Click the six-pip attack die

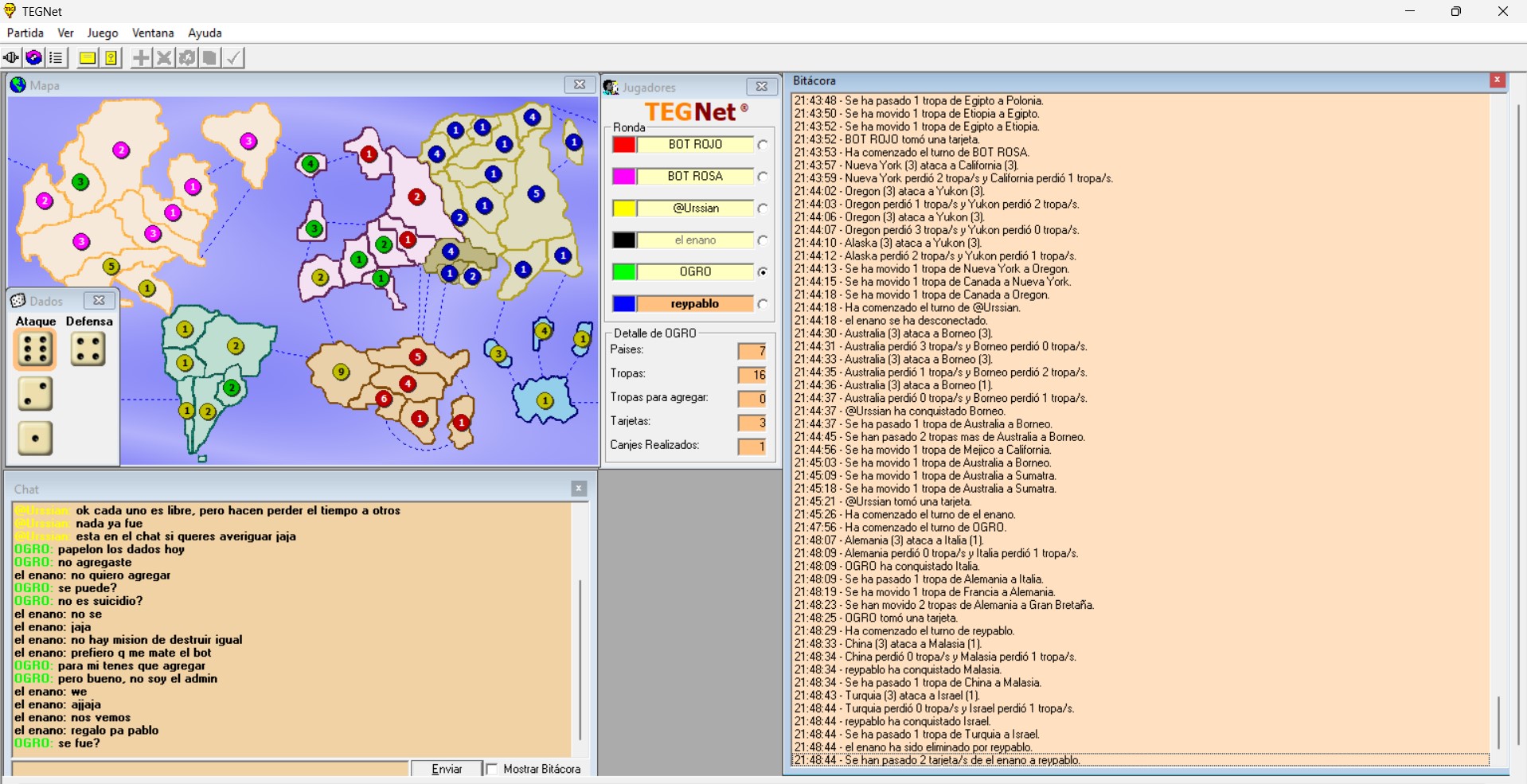click(35, 349)
